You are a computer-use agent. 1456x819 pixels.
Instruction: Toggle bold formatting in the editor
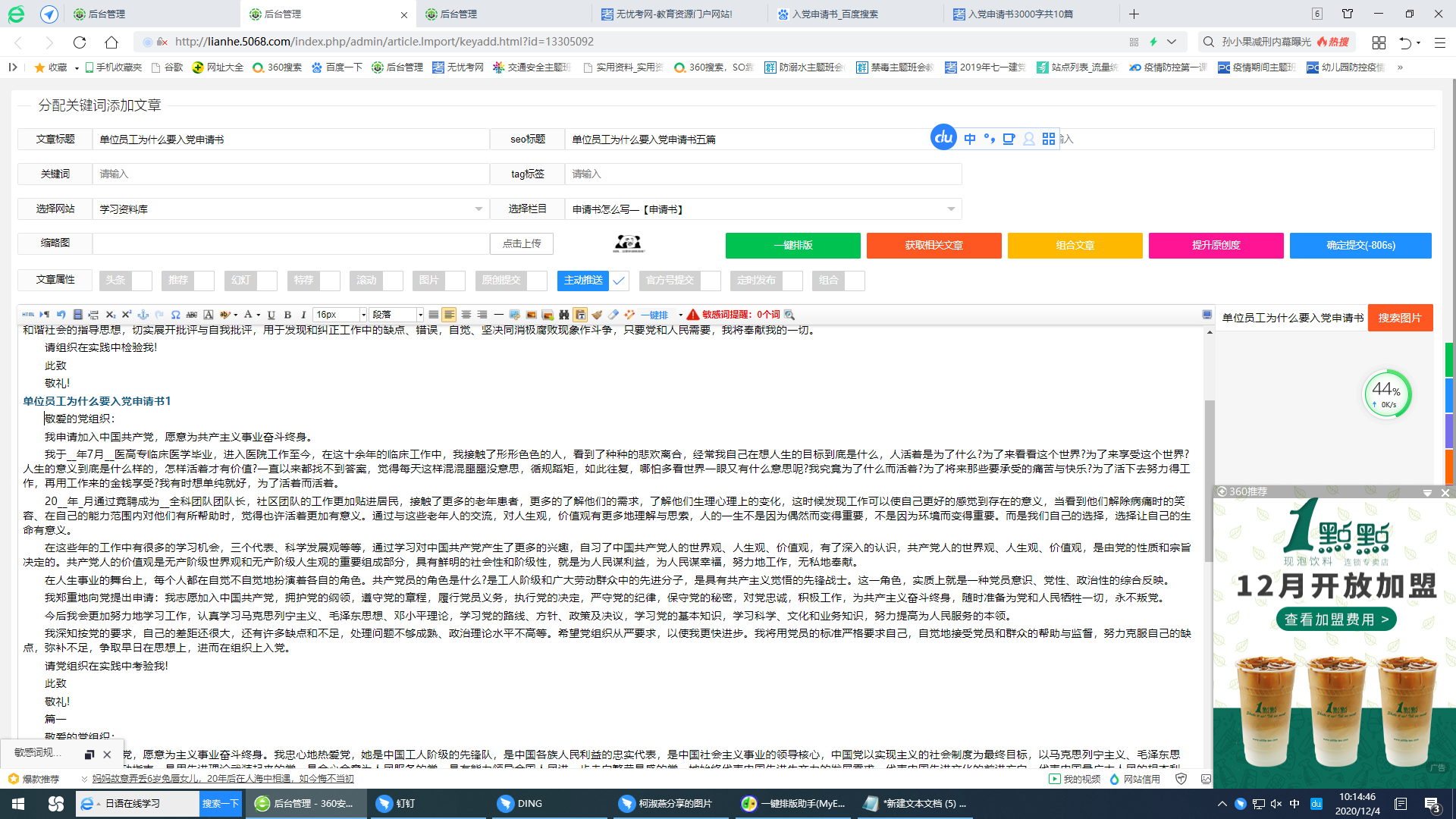[x=287, y=314]
